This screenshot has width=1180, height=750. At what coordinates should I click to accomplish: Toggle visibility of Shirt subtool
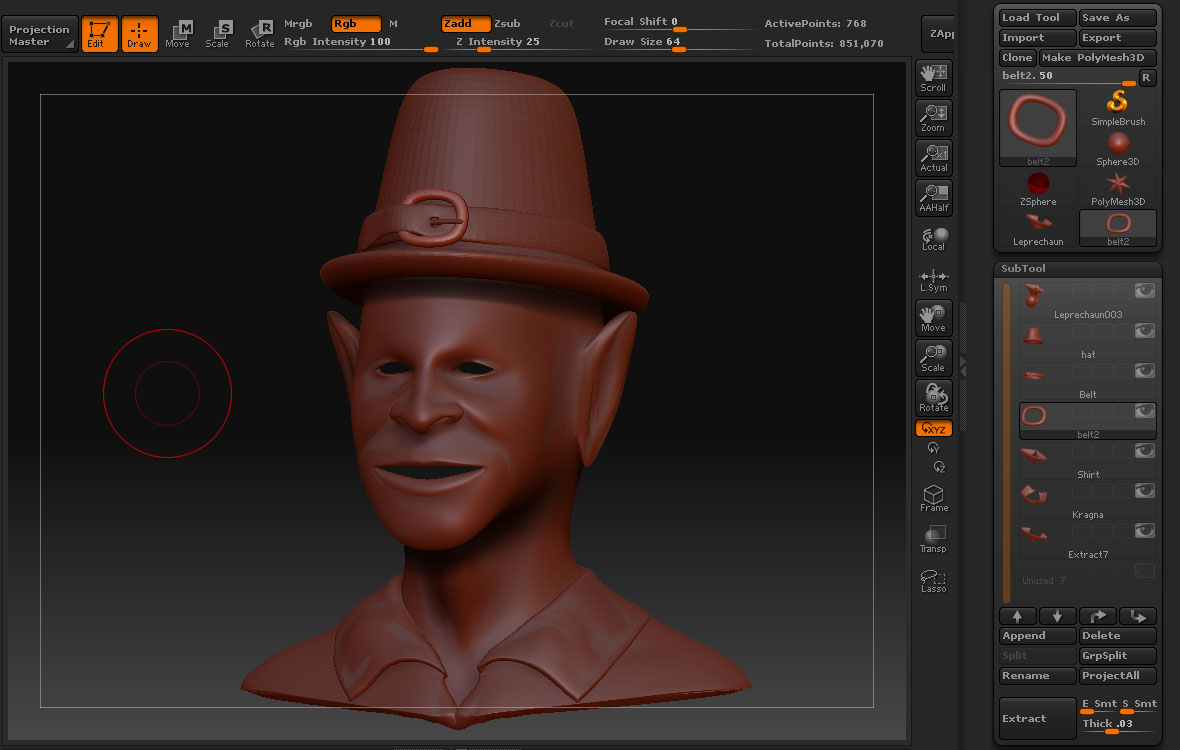(x=1144, y=451)
